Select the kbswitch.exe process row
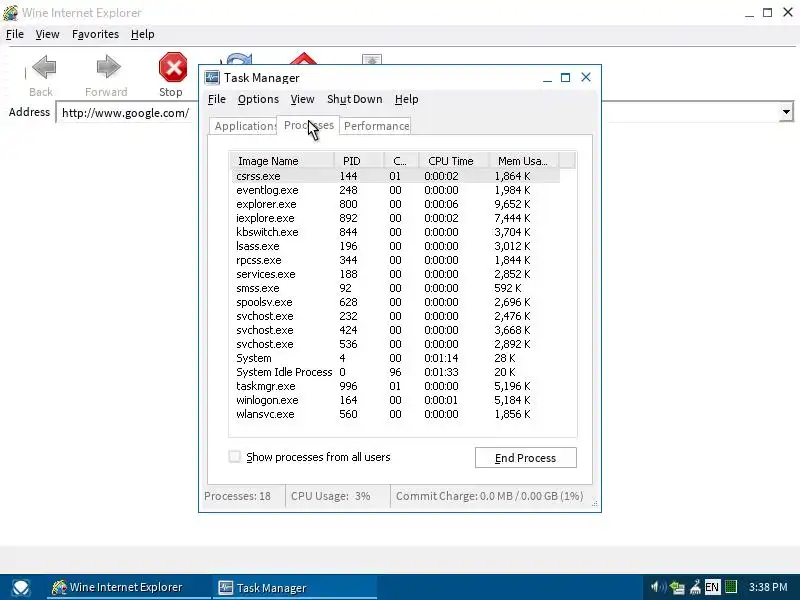This screenshot has height=600, width=800. [396, 232]
